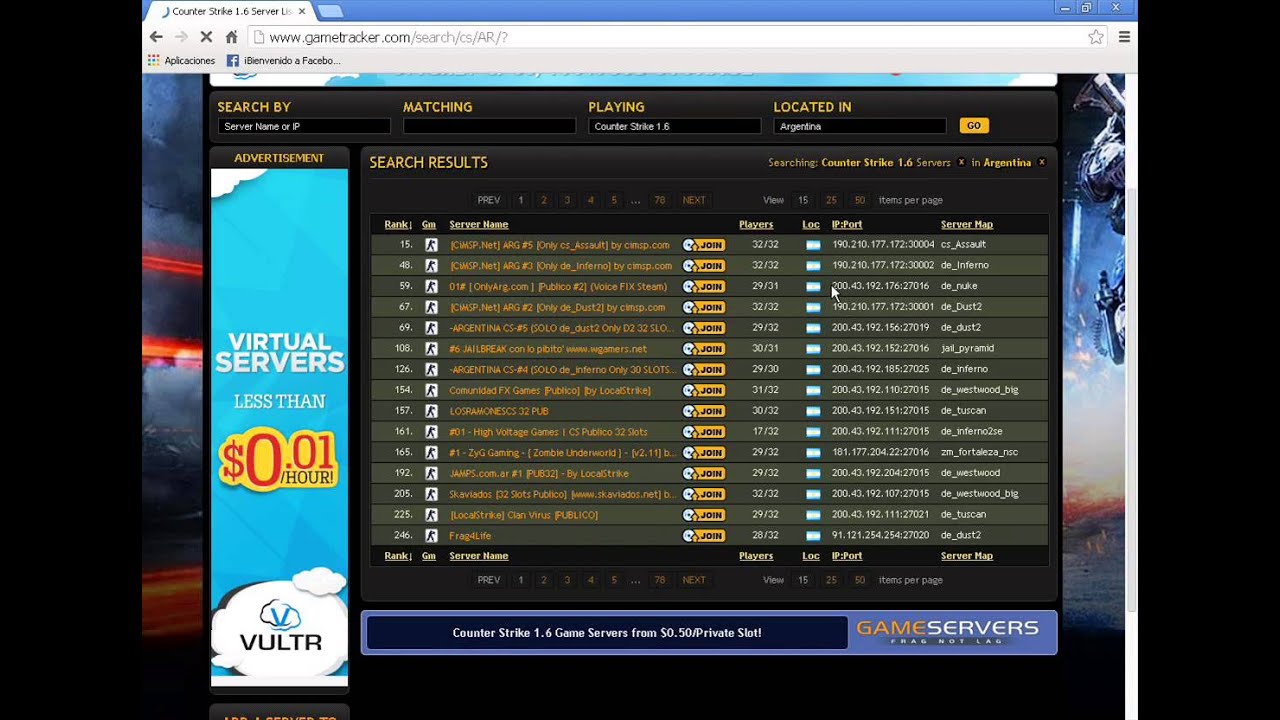
Task: Stop the page from loading
Action: coord(206,37)
